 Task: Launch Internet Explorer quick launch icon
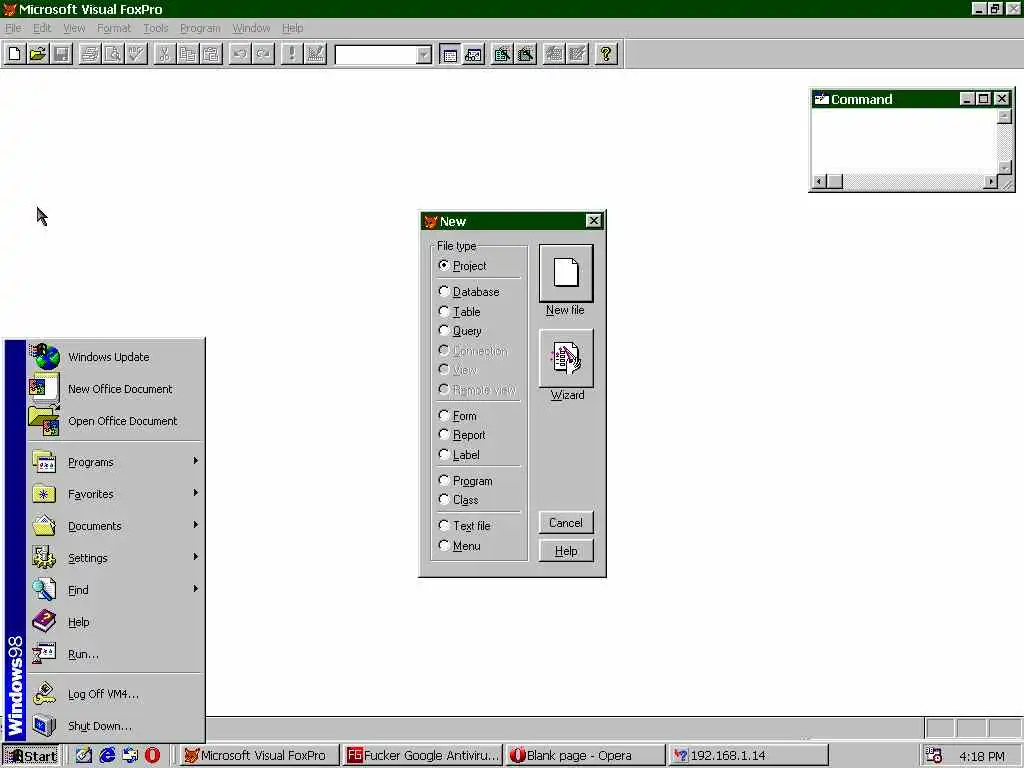(x=106, y=756)
